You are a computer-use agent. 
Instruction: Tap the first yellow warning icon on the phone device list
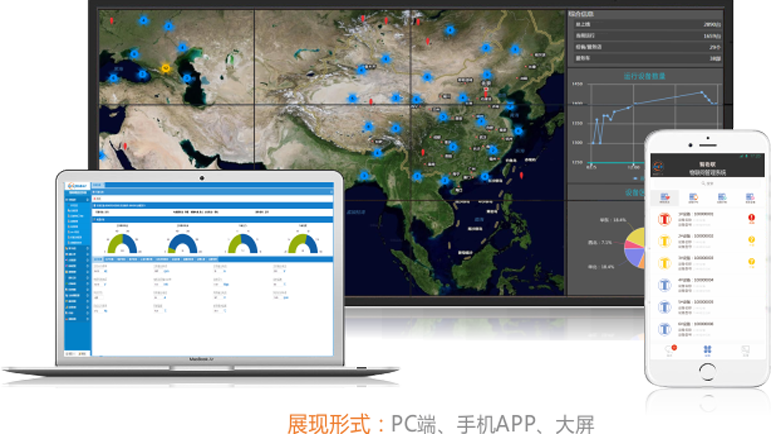[x=751, y=241]
